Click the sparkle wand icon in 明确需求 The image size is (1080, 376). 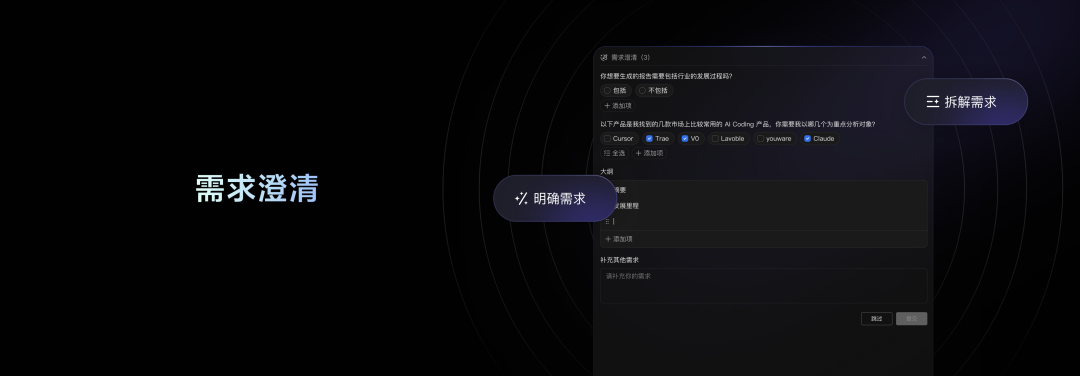coord(521,199)
